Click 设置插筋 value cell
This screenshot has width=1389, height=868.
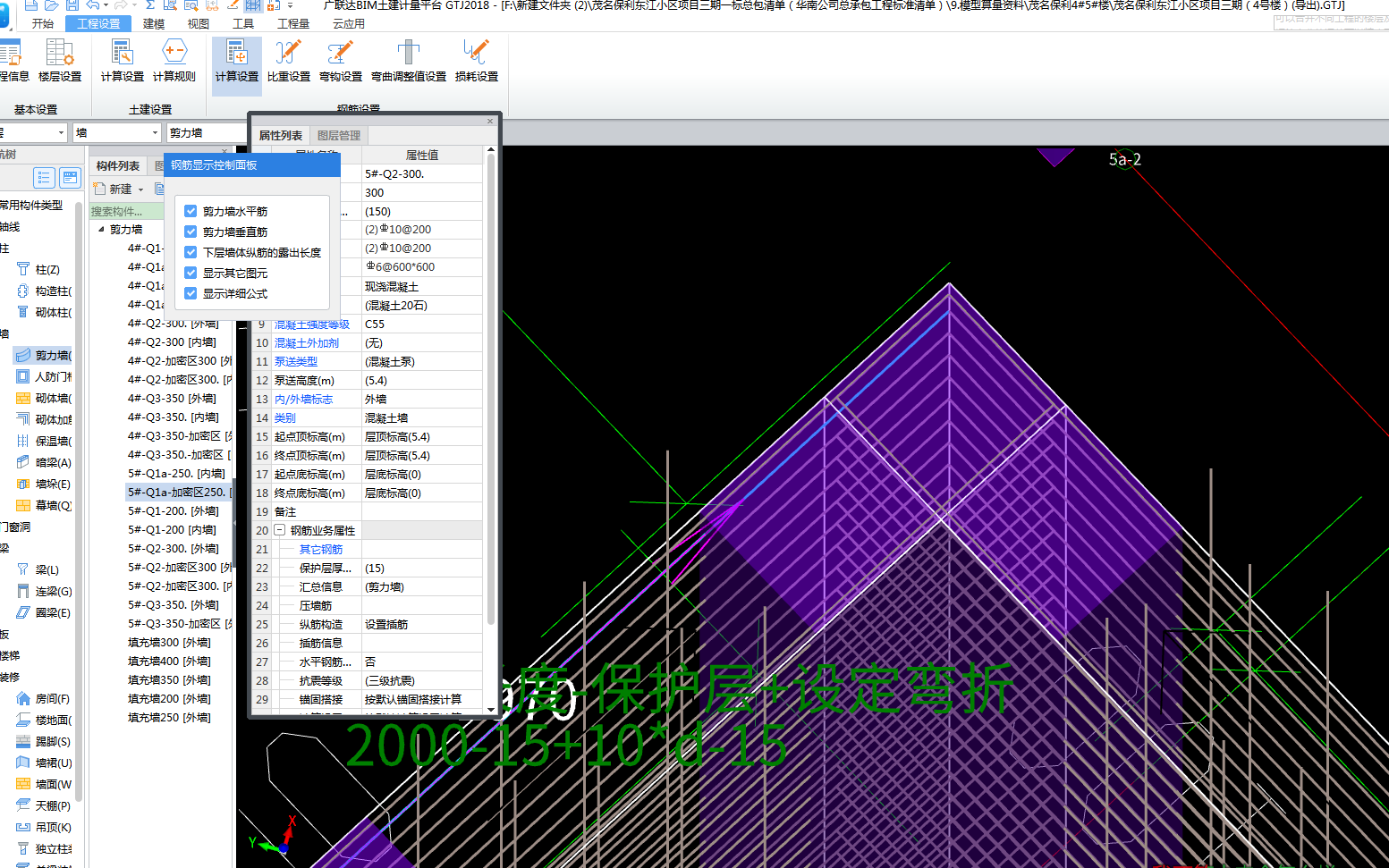(422, 624)
